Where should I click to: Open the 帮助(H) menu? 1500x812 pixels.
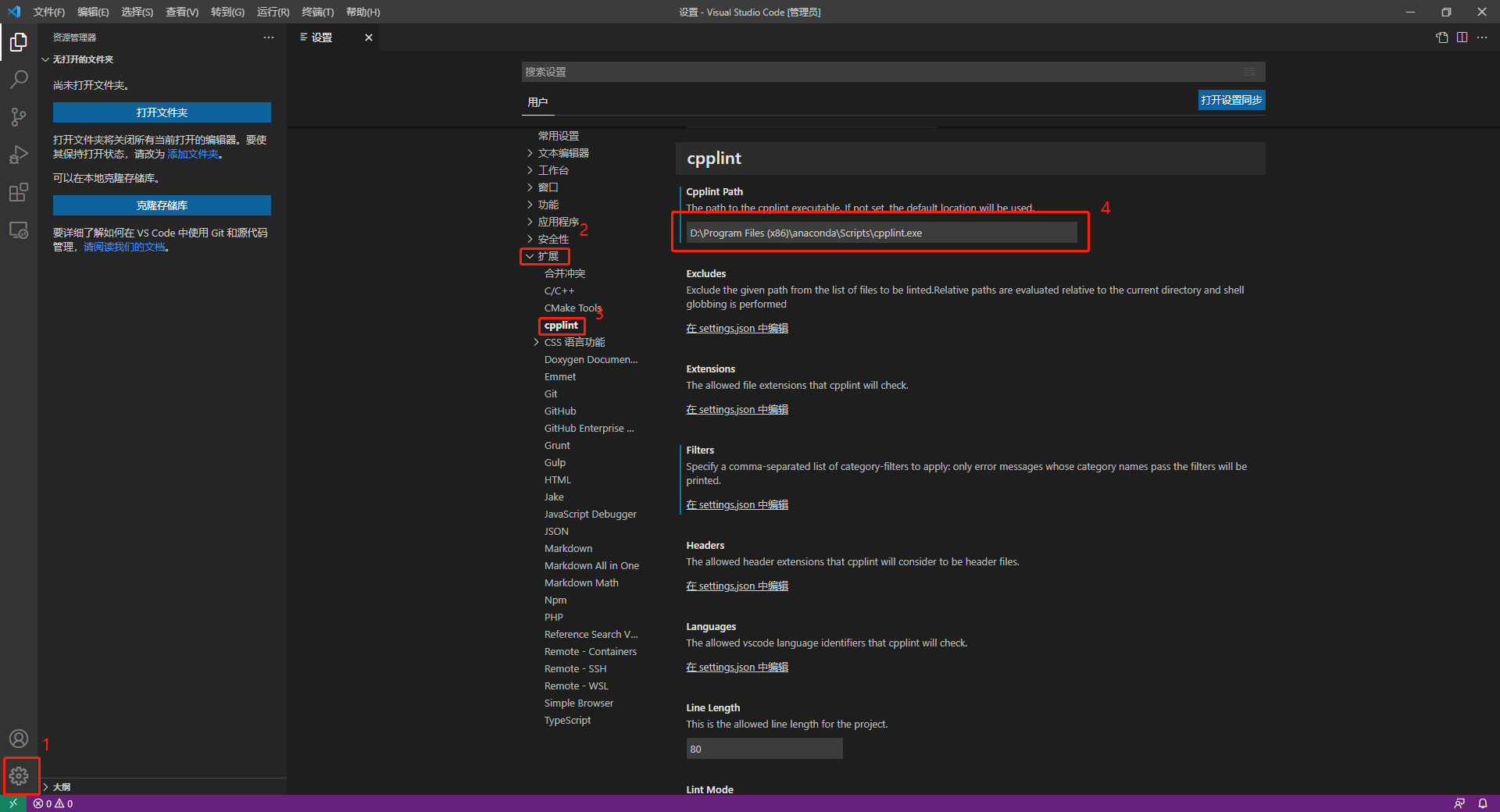(x=363, y=12)
